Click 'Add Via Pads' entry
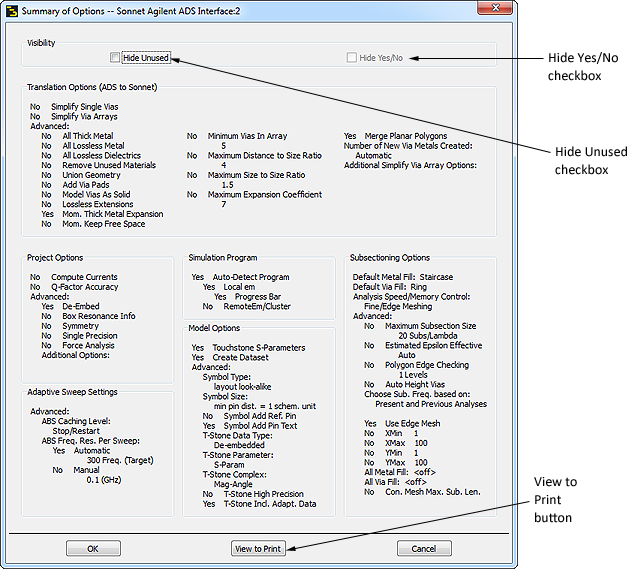The height and width of the screenshot is (569, 634). 86,185
